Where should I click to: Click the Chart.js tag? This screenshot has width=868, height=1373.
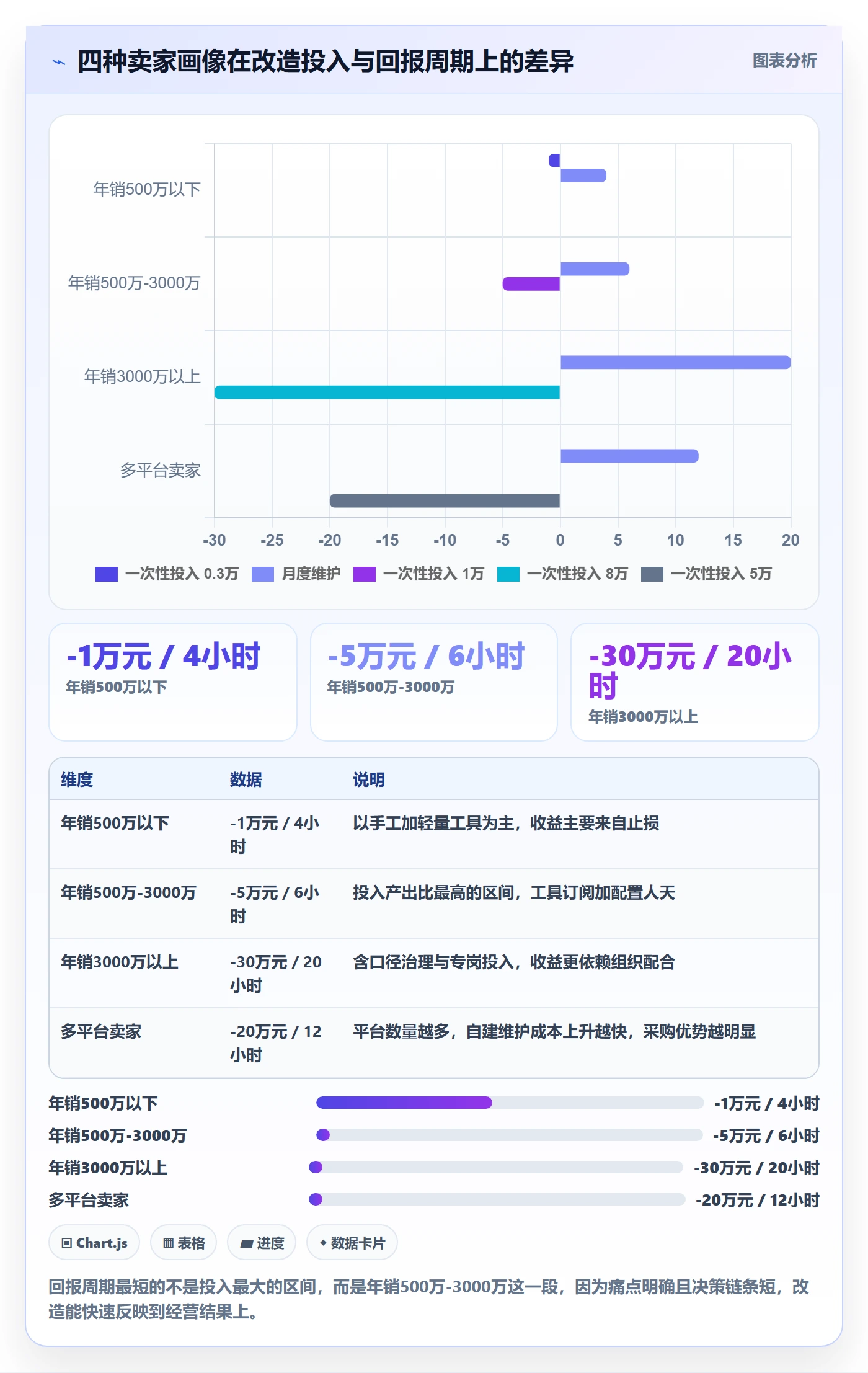coord(94,1243)
